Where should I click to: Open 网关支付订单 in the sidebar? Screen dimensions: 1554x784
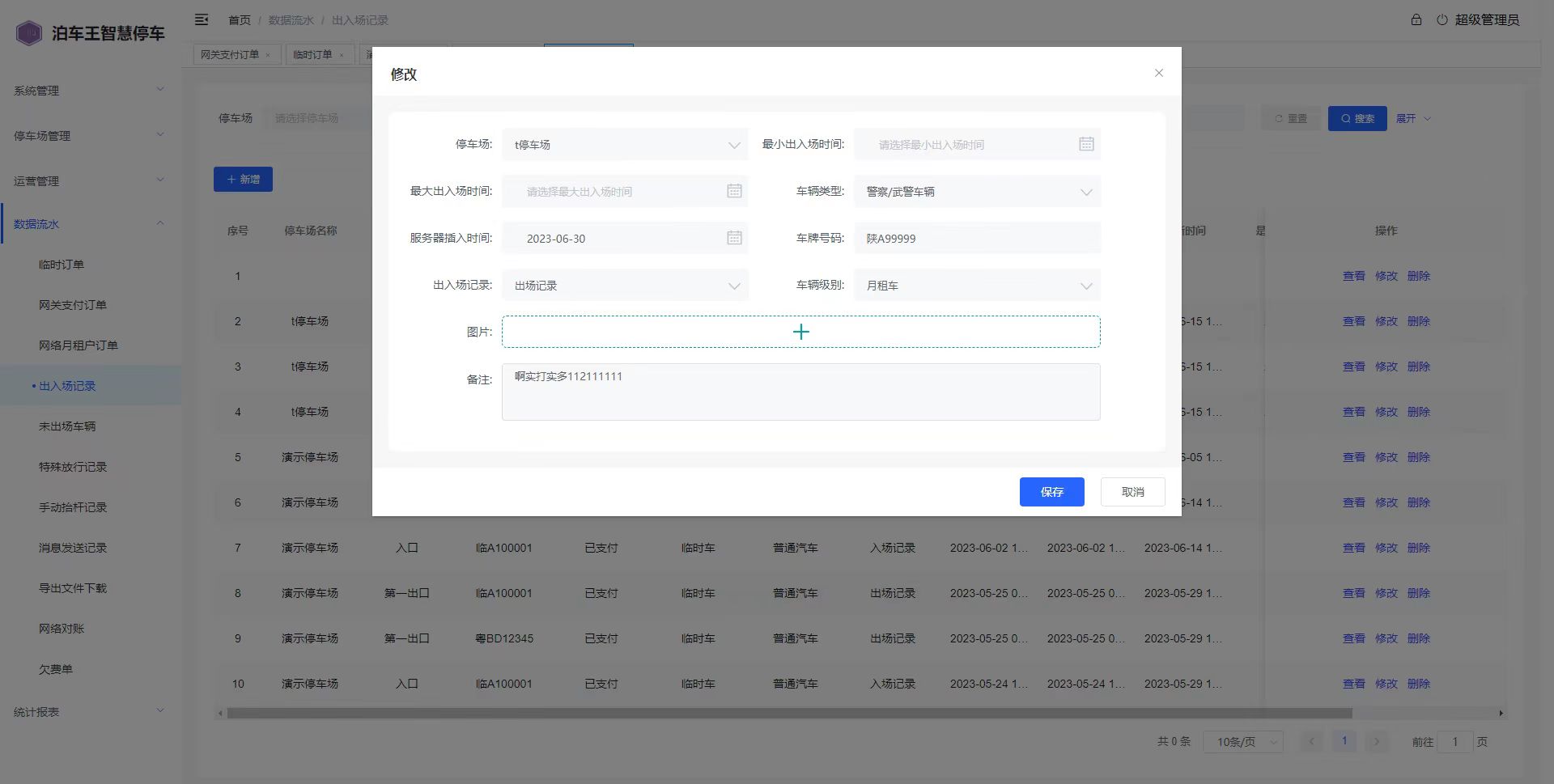pyautogui.click(x=73, y=305)
